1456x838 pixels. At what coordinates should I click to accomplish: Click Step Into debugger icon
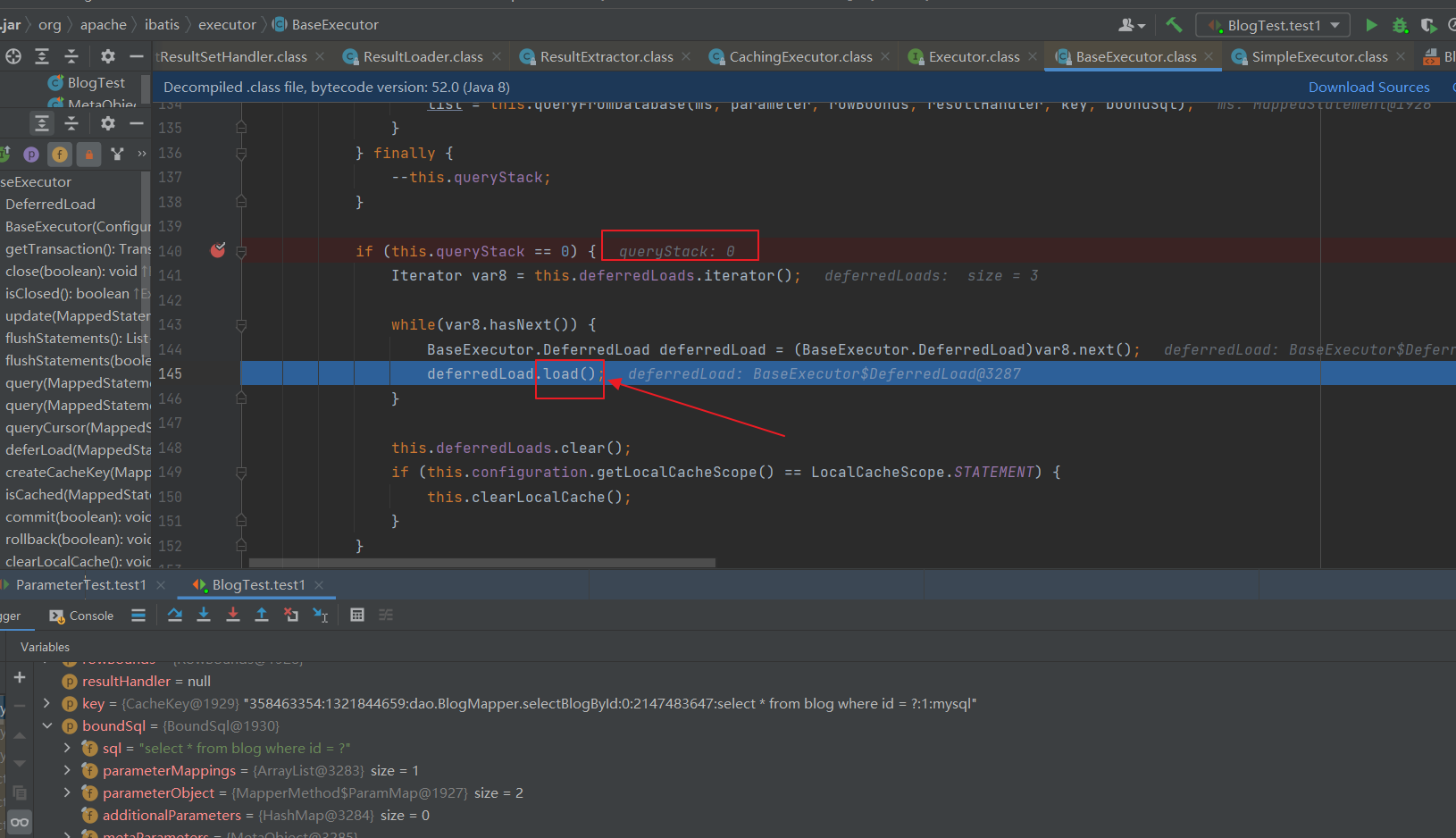tap(204, 615)
